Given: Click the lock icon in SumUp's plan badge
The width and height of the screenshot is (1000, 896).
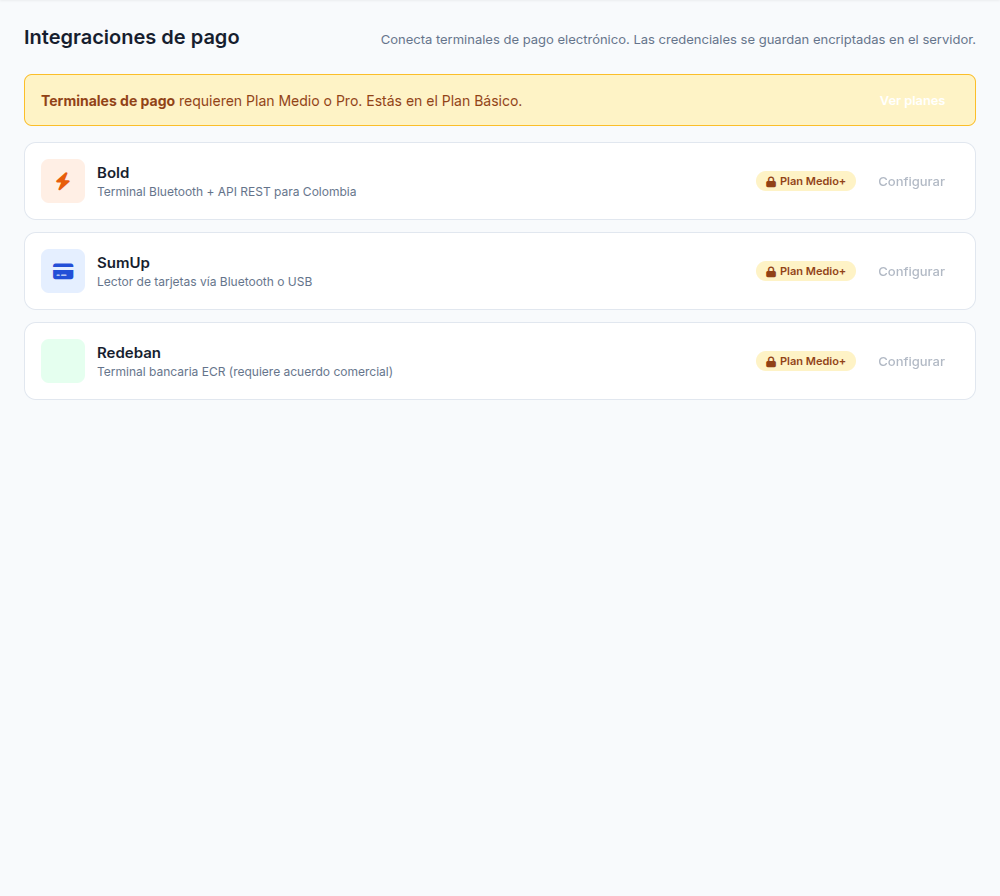Looking at the screenshot, I should [770, 272].
